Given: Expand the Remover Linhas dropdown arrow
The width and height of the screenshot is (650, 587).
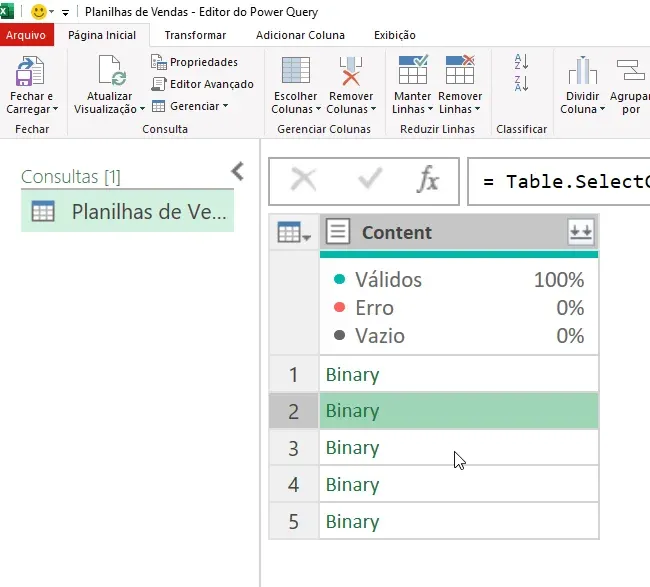Looking at the screenshot, I should point(477,109).
